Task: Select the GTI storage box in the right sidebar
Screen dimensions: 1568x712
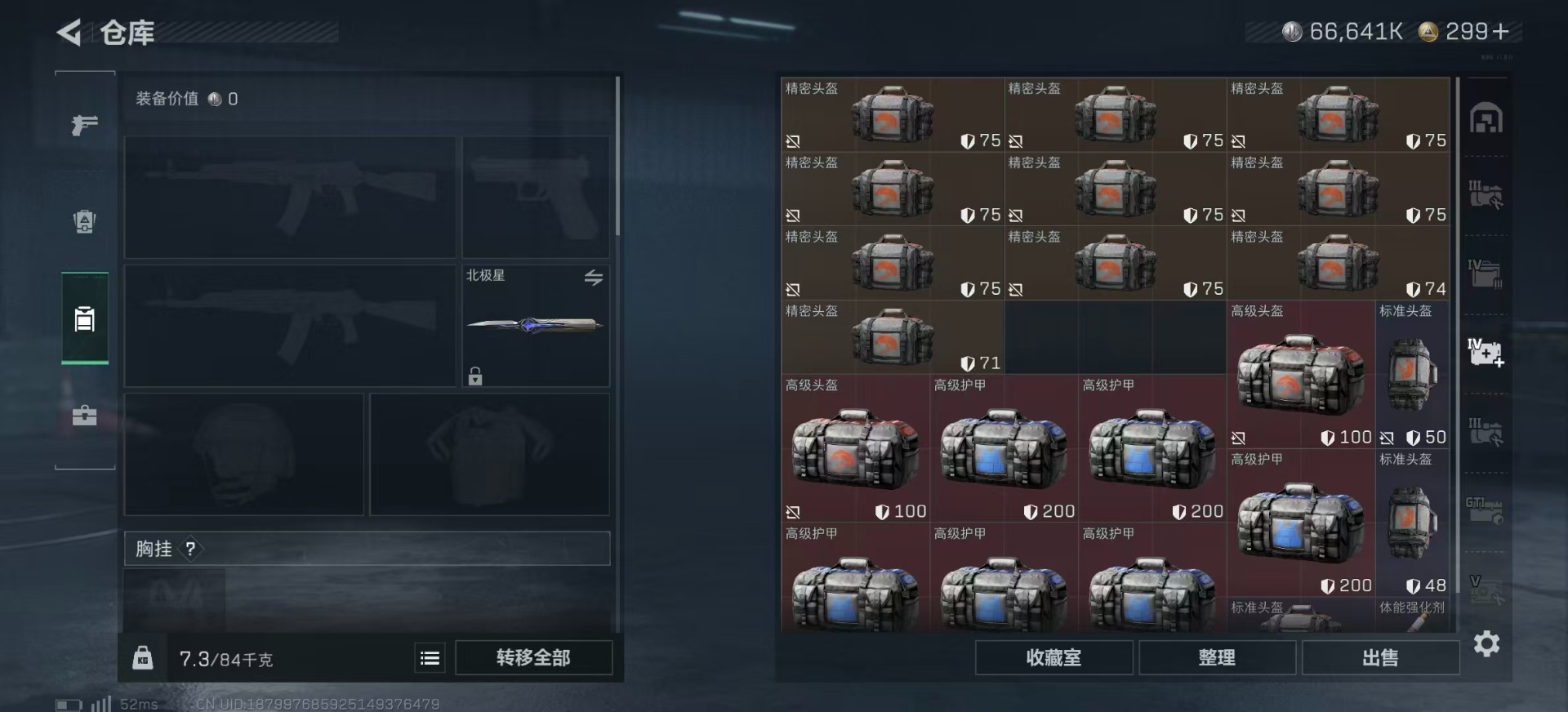Action: click(1485, 510)
